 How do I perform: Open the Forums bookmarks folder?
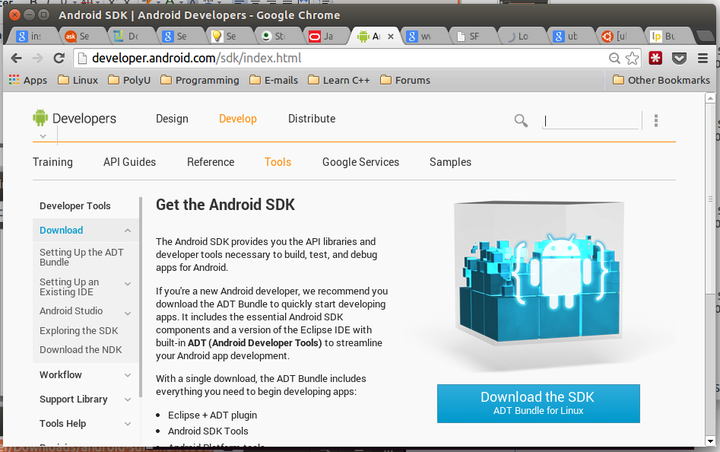point(405,80)
